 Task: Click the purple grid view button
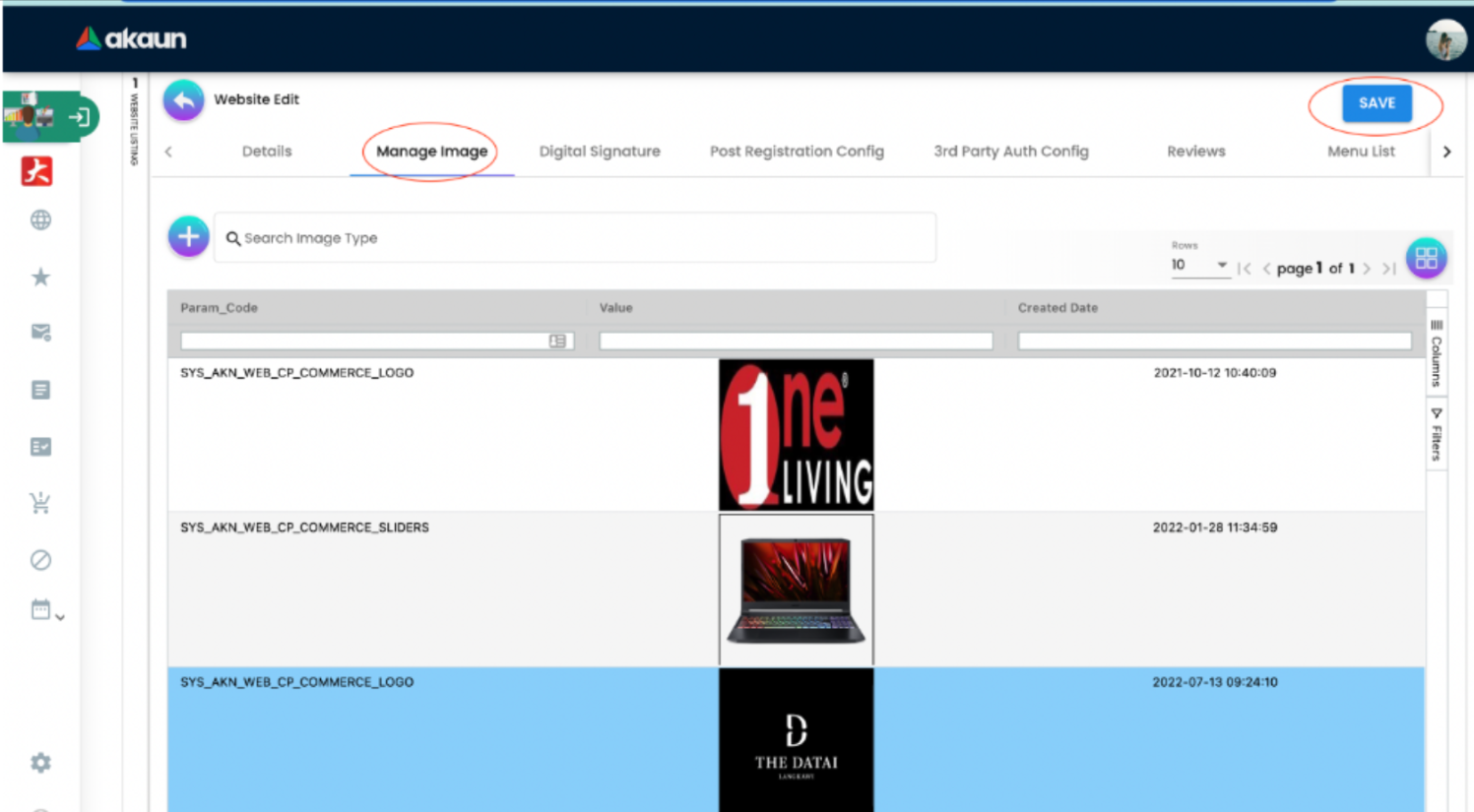click(x=1426, y=259)
